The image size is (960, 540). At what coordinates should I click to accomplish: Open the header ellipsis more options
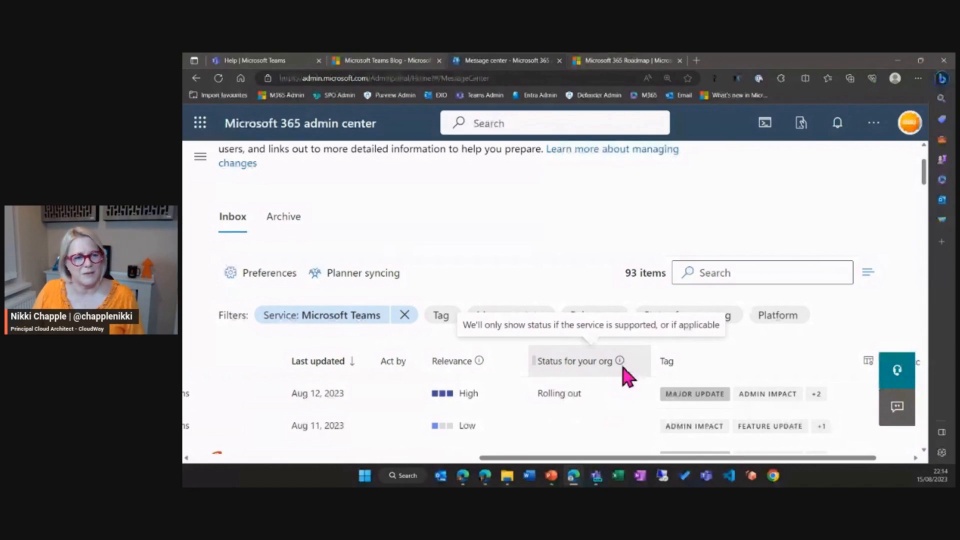coord(873,122)
